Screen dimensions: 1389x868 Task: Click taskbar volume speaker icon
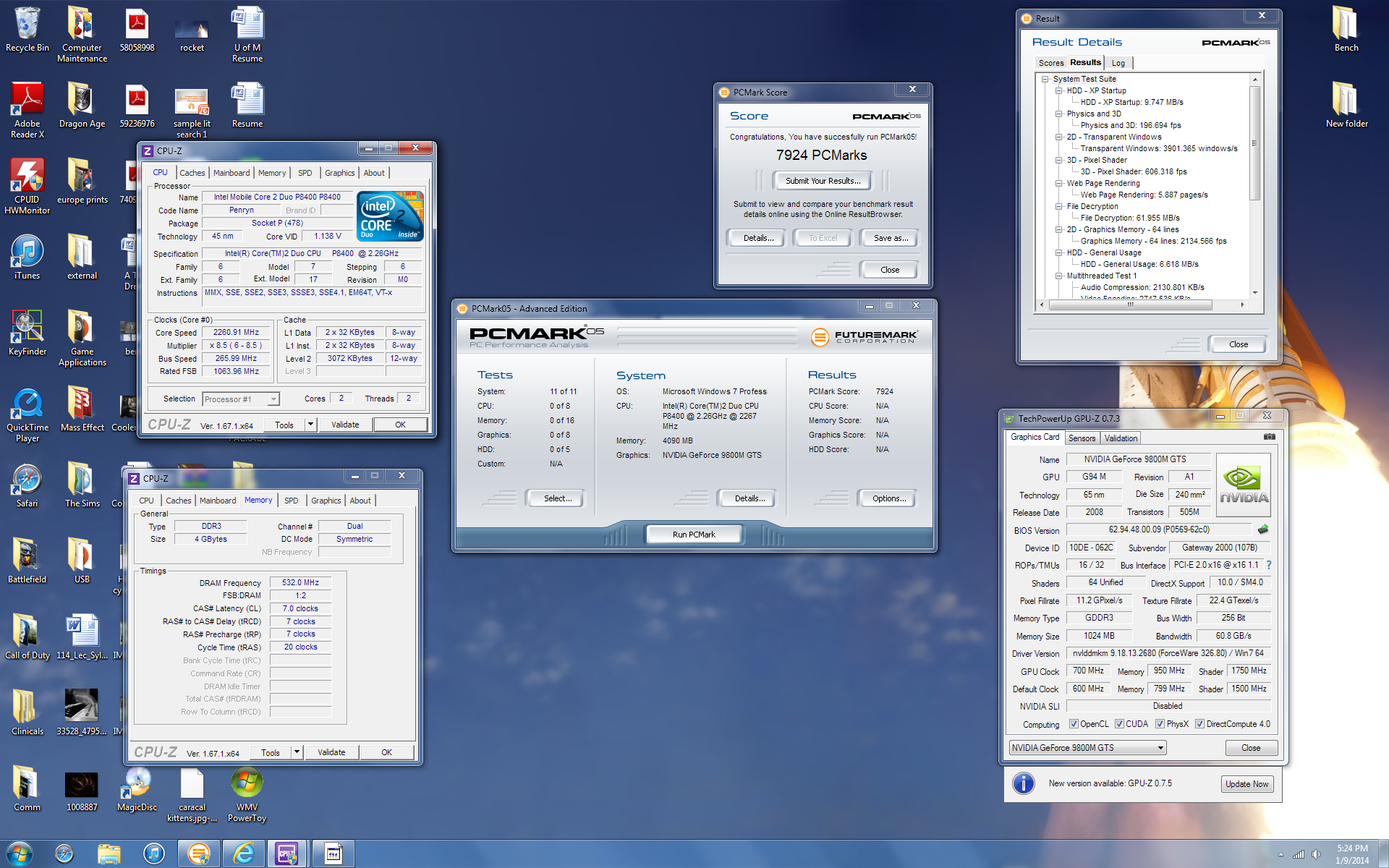[1317, 854]
